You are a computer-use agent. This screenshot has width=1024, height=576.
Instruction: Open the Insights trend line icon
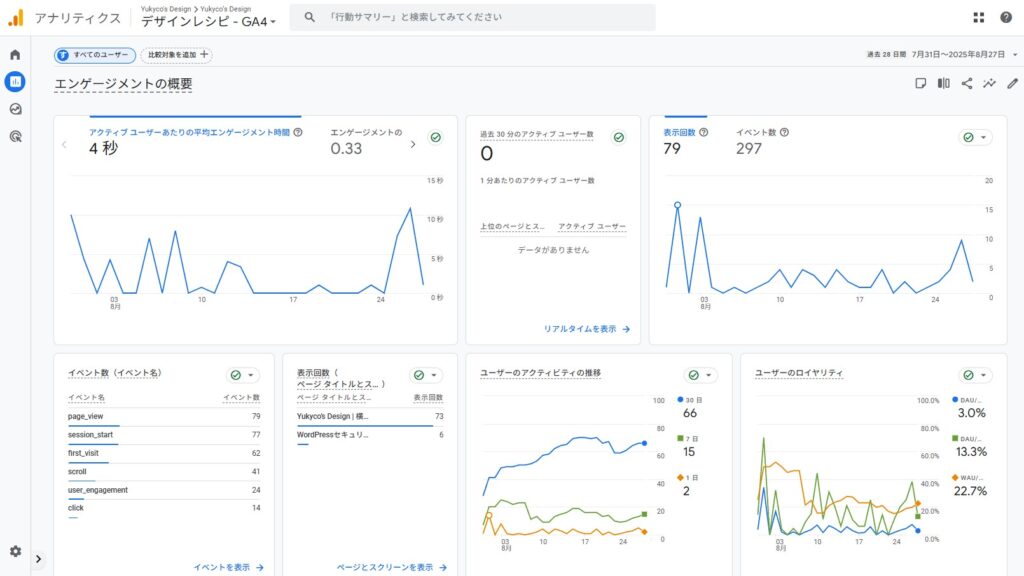point(989,83)
